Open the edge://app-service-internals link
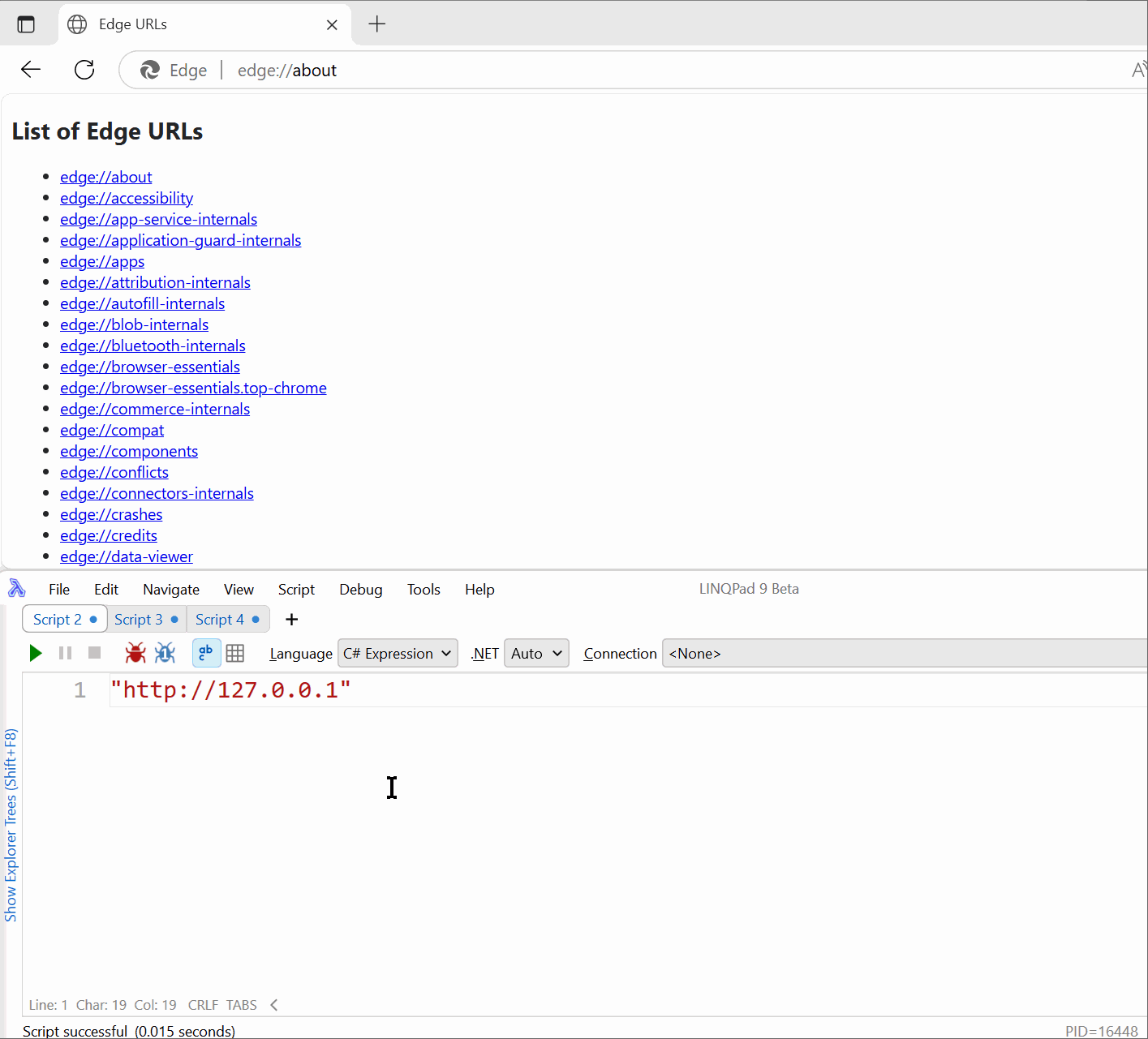The width and height of the screenshot is (1148, 1039). [x=159, y=219]
